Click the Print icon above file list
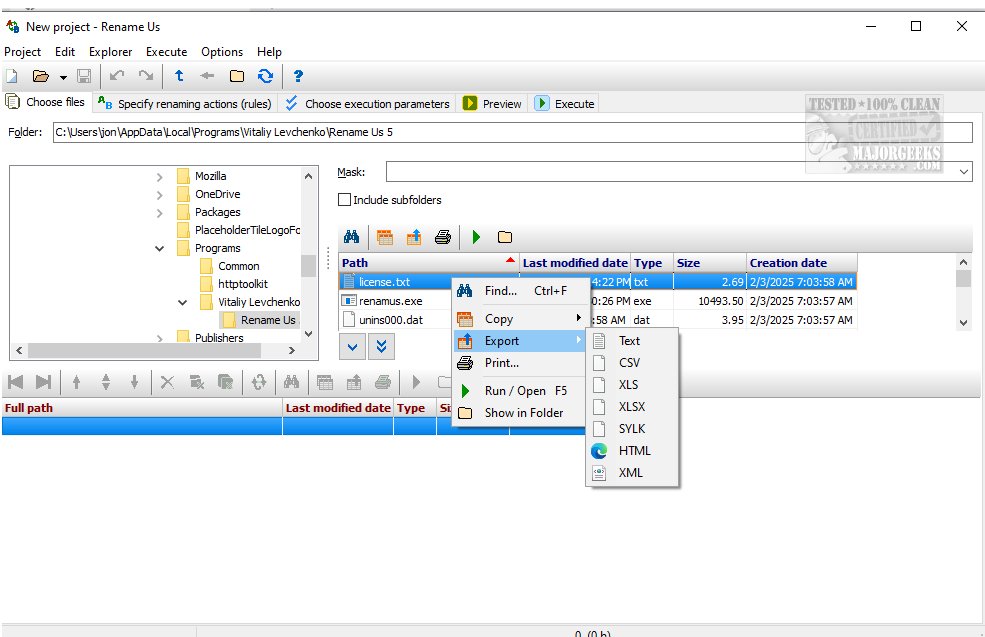 pyautogui.click(x=443, y=237)
